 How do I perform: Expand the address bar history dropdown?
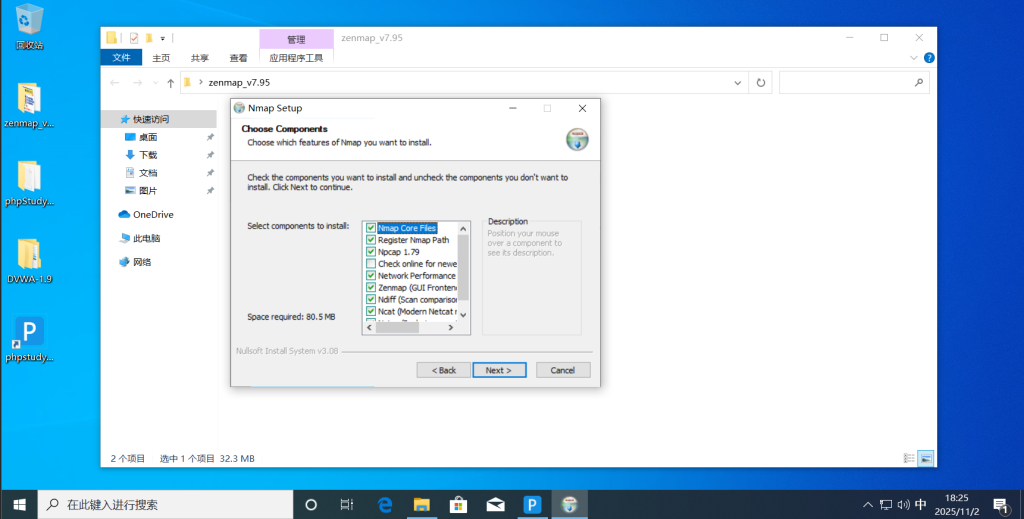738,83
